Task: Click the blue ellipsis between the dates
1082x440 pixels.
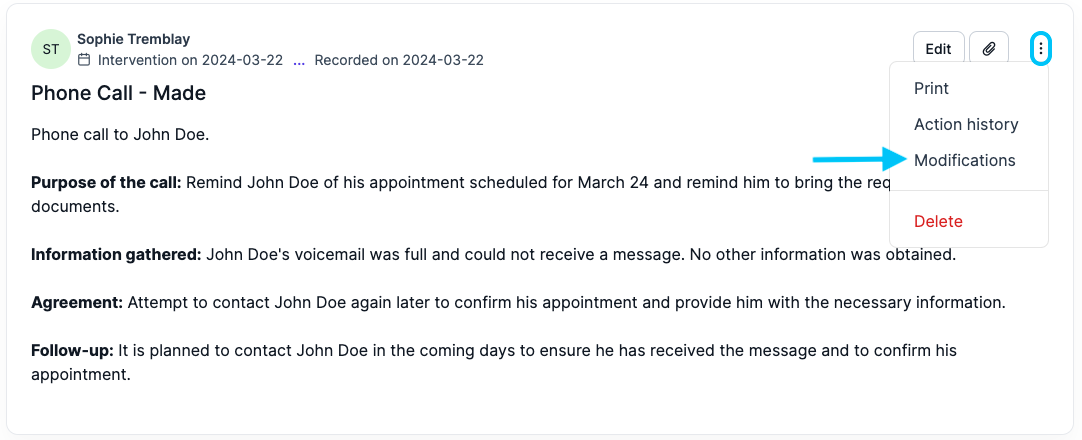Action: (299, 61)
